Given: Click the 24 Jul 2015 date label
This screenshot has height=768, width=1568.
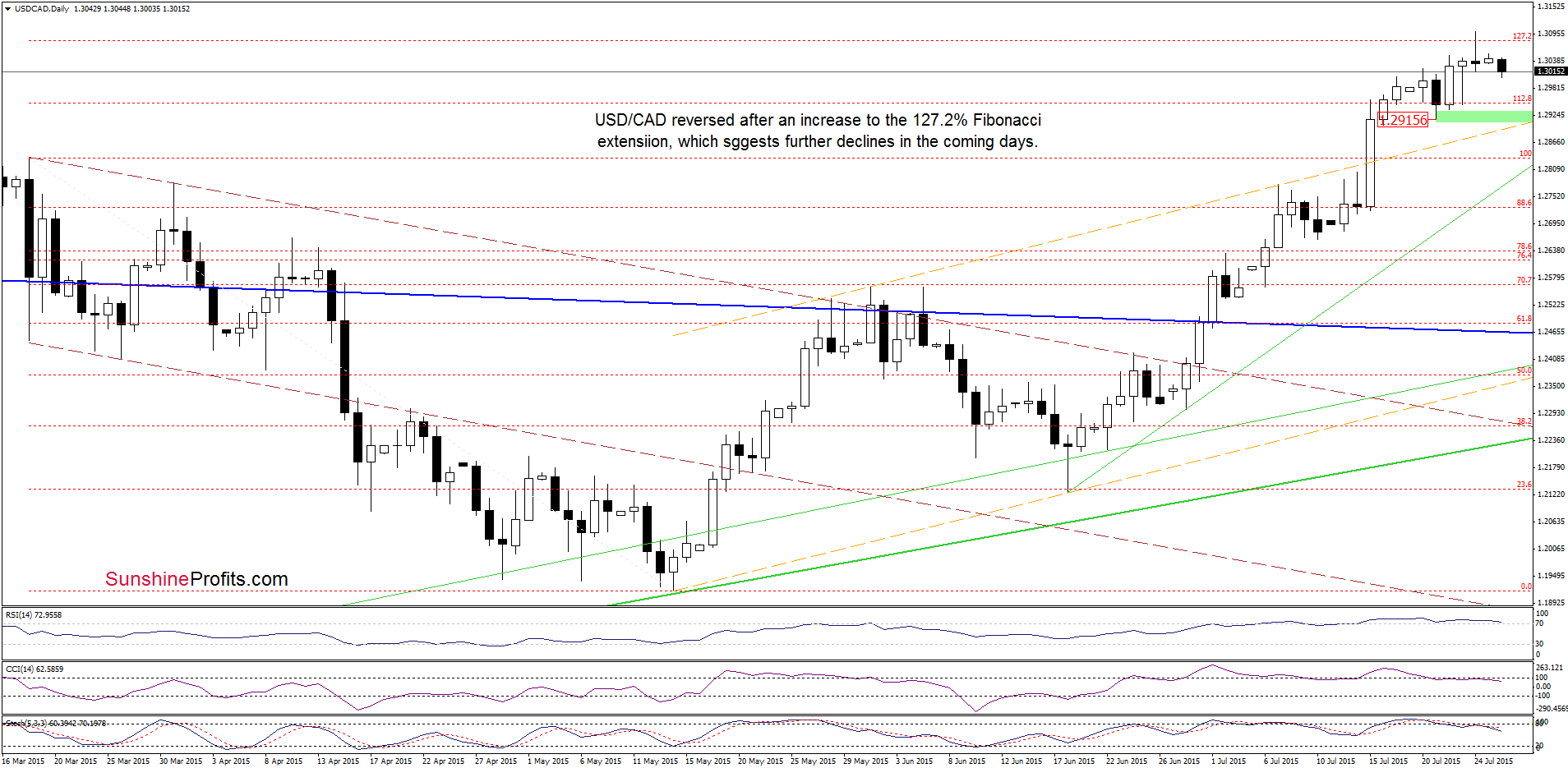Looking at the screenshot, I should (x=1493, y=761).
